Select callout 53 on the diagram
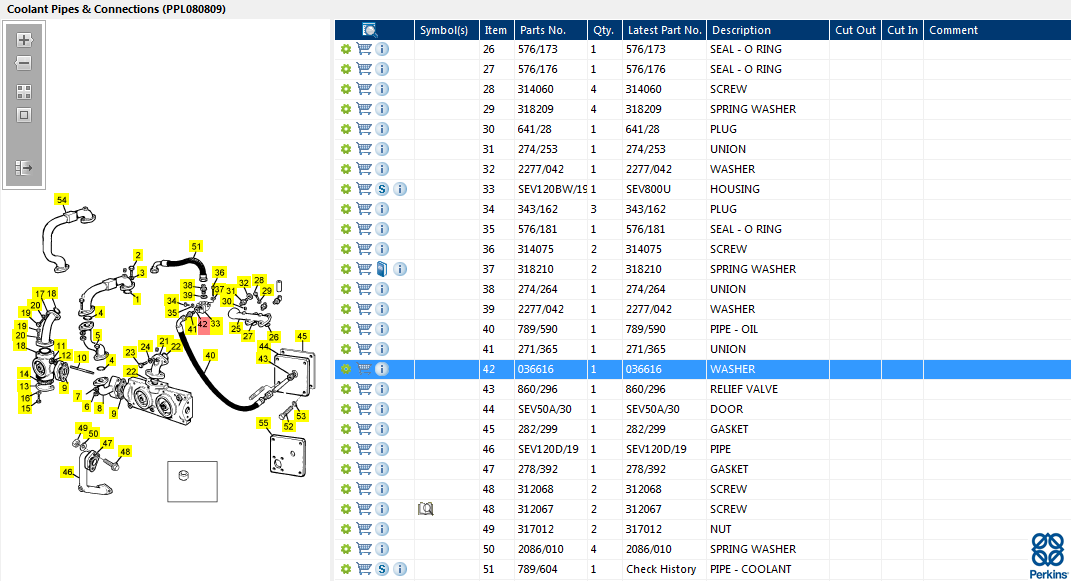 (x=301, y=416)
